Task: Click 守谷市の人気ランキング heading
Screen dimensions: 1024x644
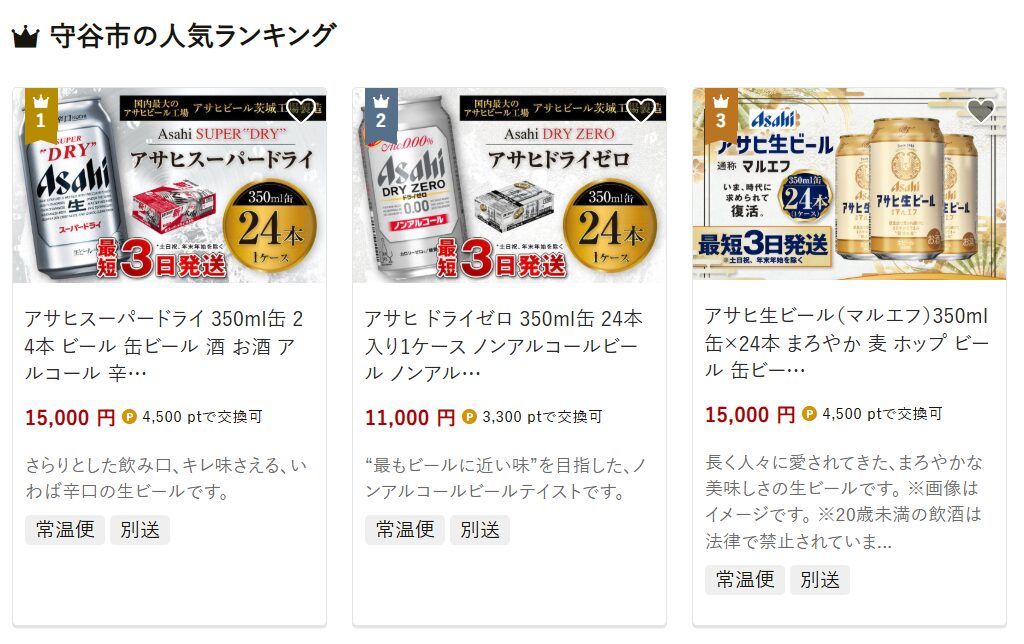Action: [x=193, y=36]
